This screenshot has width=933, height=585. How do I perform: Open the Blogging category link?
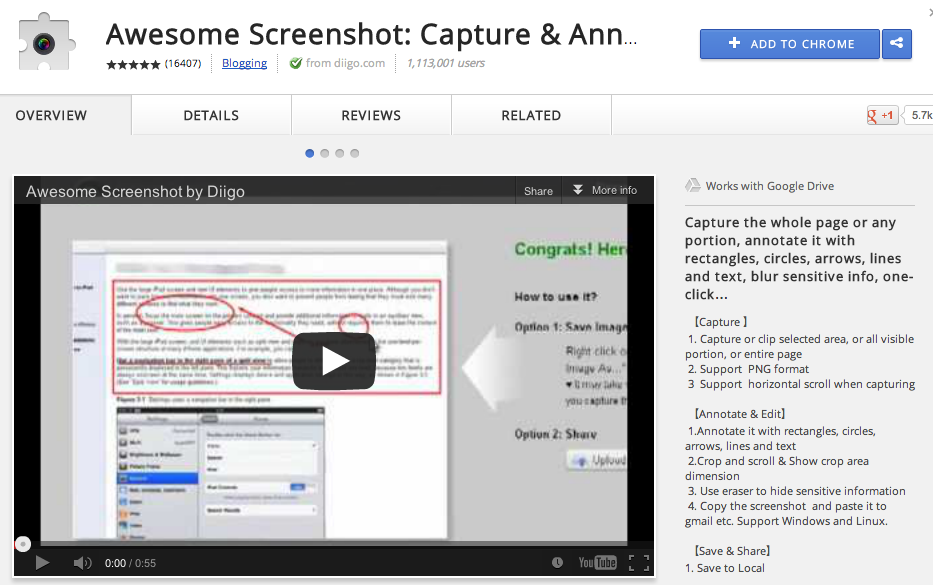point(245,62)
